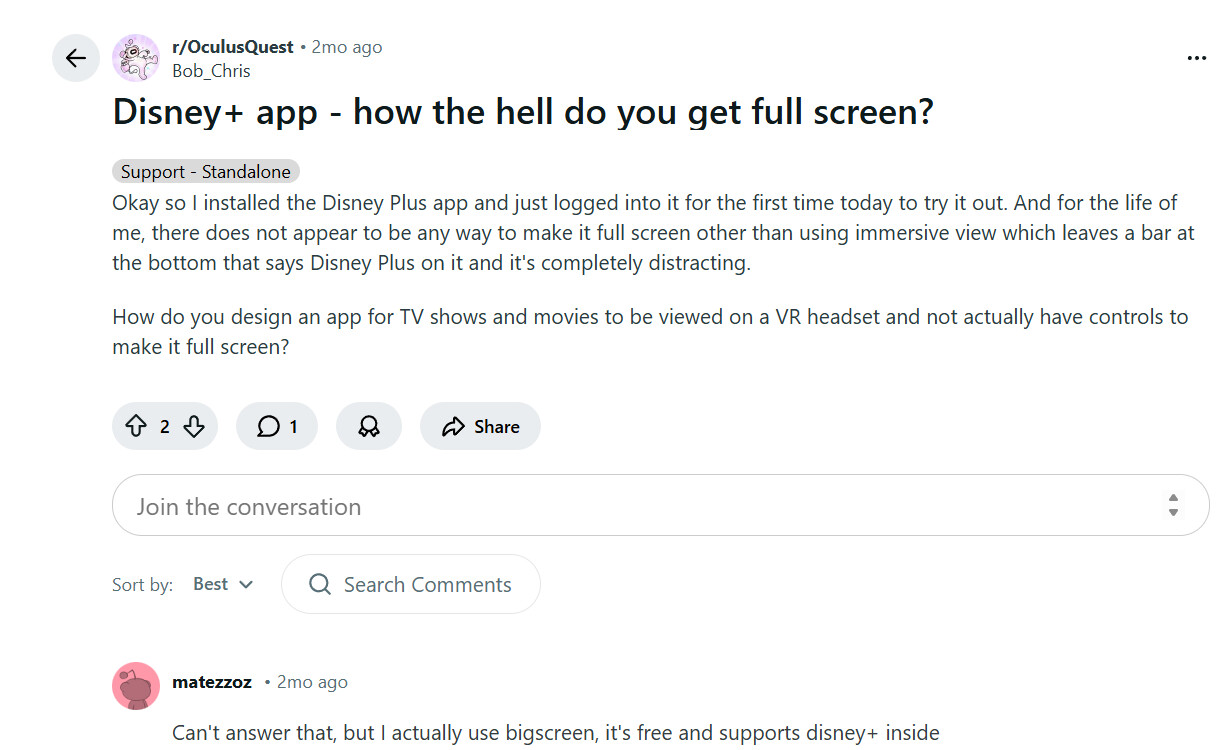Focus the Join the conversation field
This screenshot has width=1228, height=750.
(640, 505)
